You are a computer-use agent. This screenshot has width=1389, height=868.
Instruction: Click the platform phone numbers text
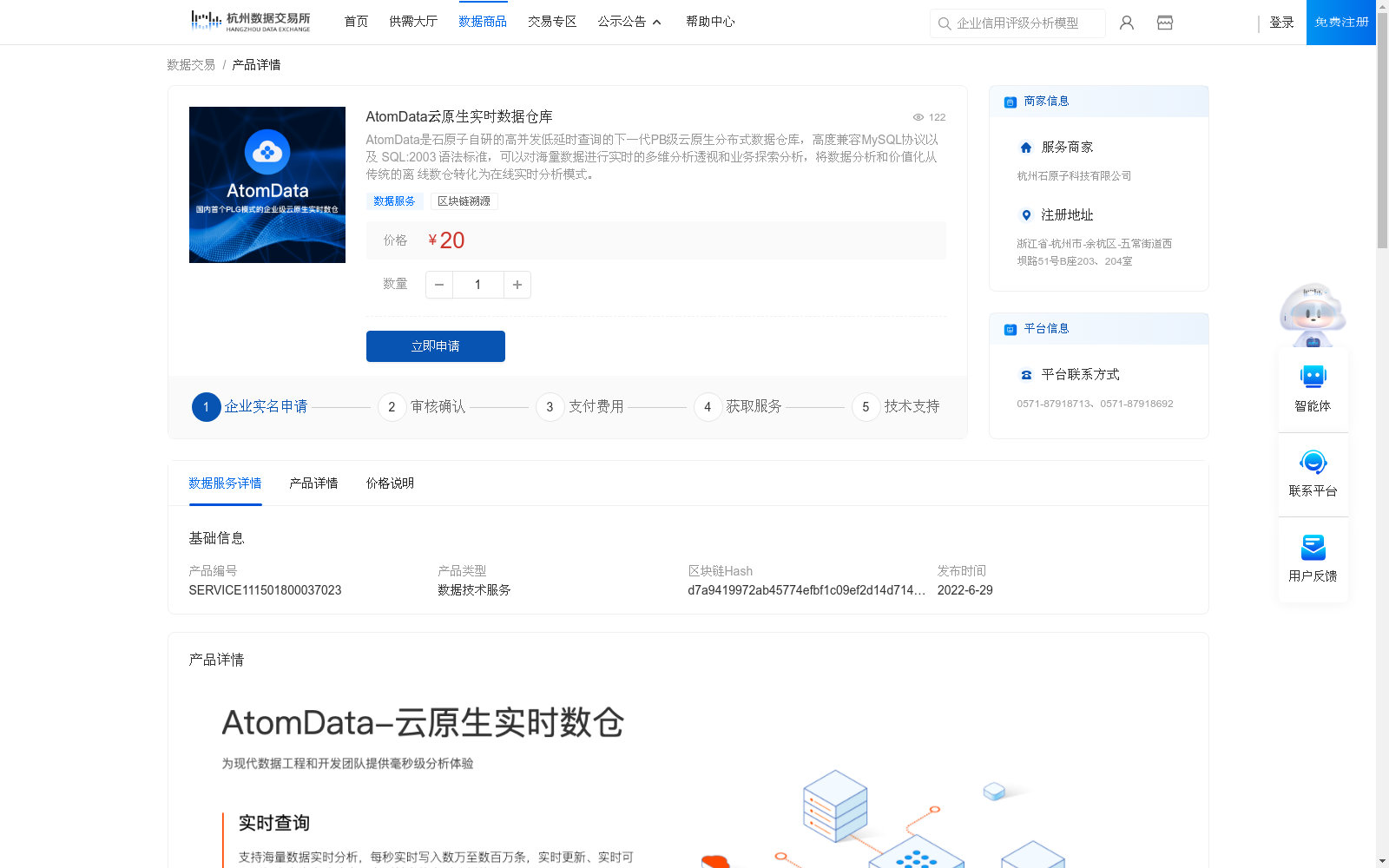(x=1095, y=404)
